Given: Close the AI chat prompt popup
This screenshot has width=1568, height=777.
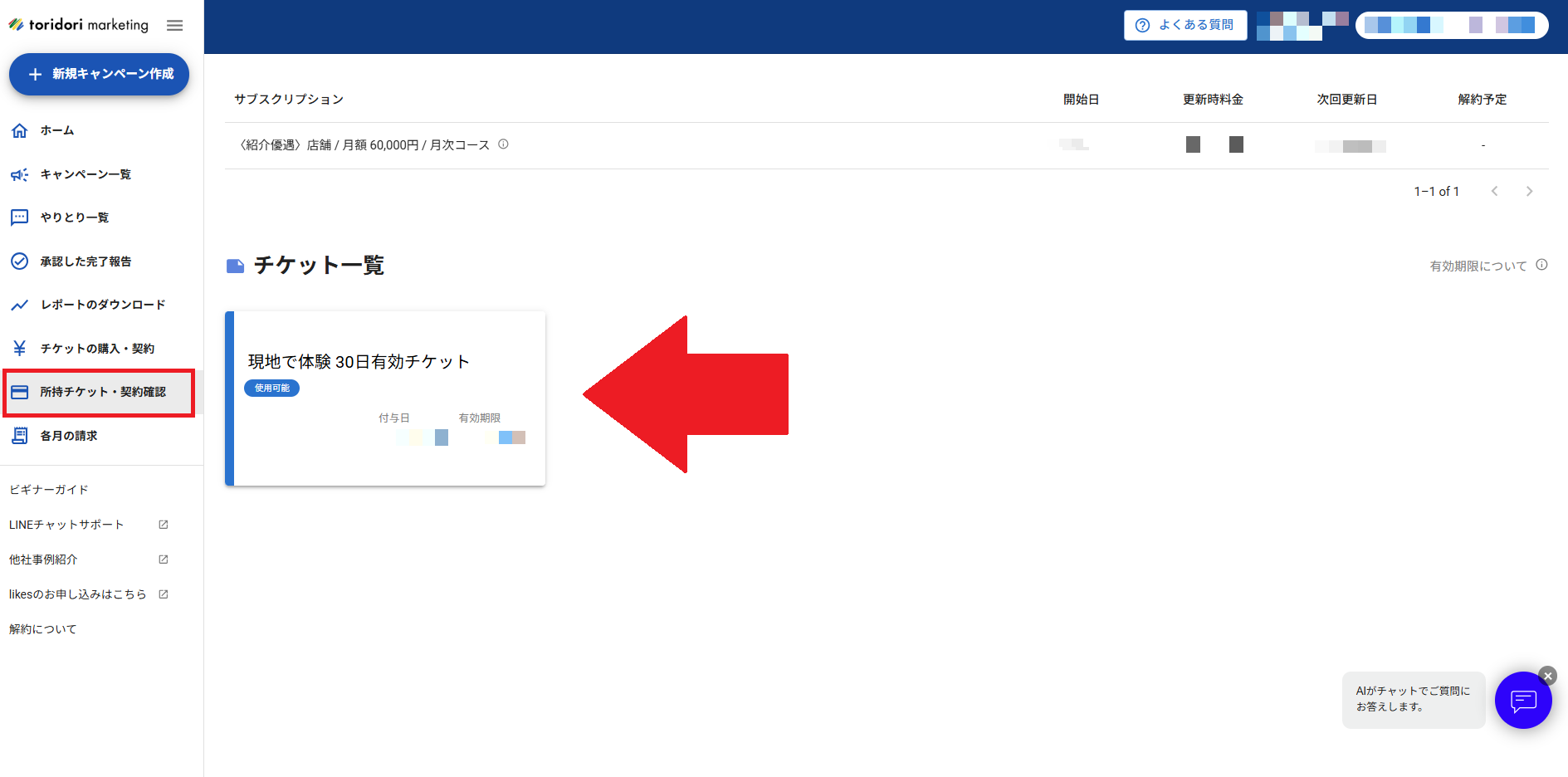Looking at the screenshot, I should point(1548,676).
